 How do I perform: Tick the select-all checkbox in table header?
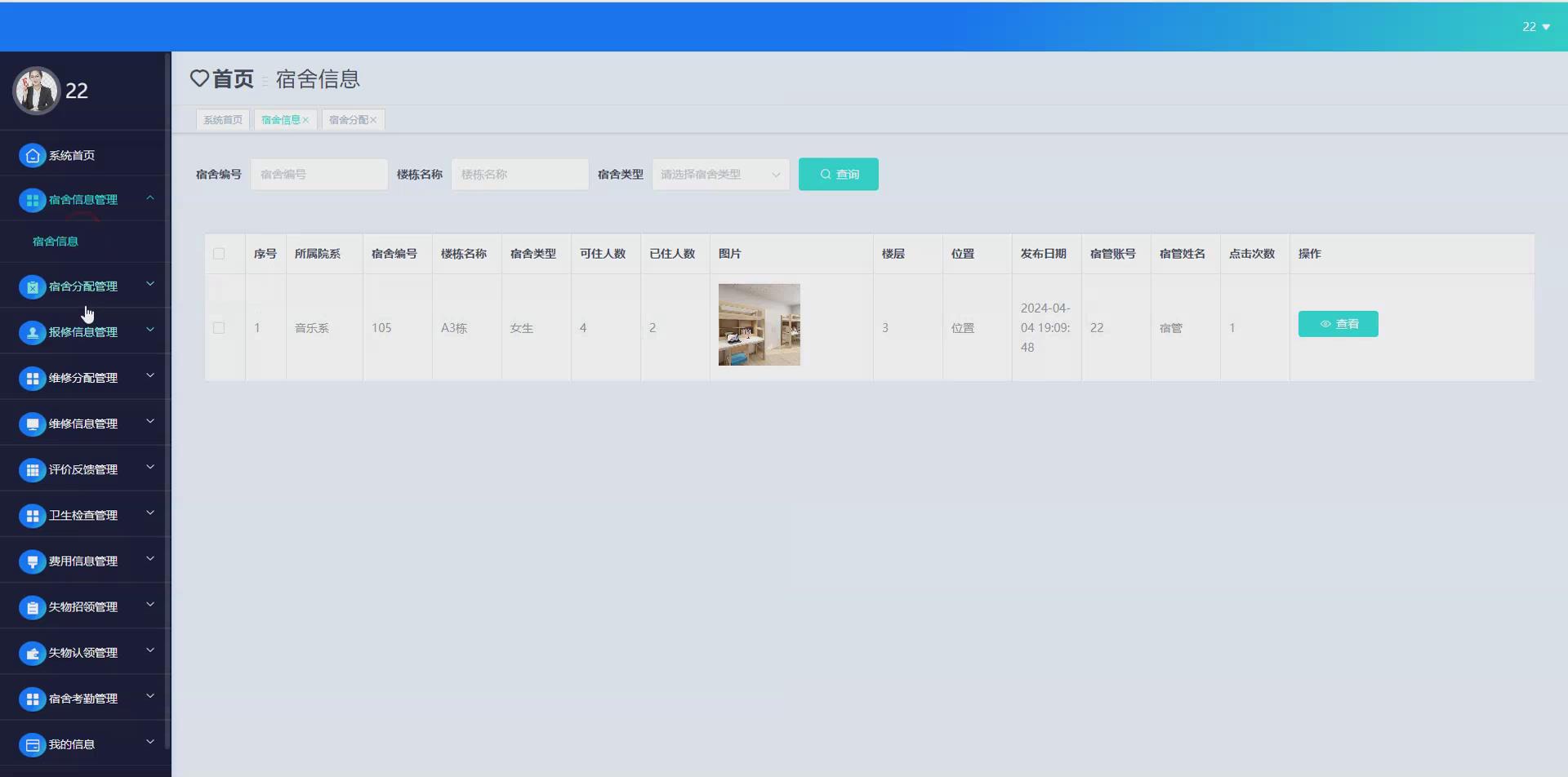pos(219,254)
